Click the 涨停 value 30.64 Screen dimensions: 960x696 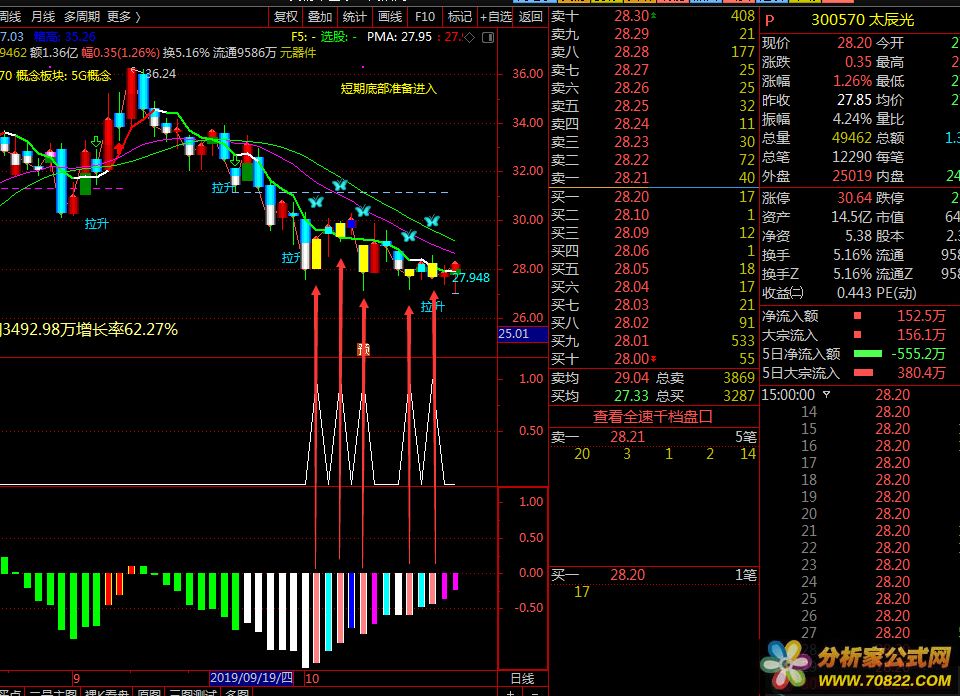pyautogui.click(x=854, y=198)
